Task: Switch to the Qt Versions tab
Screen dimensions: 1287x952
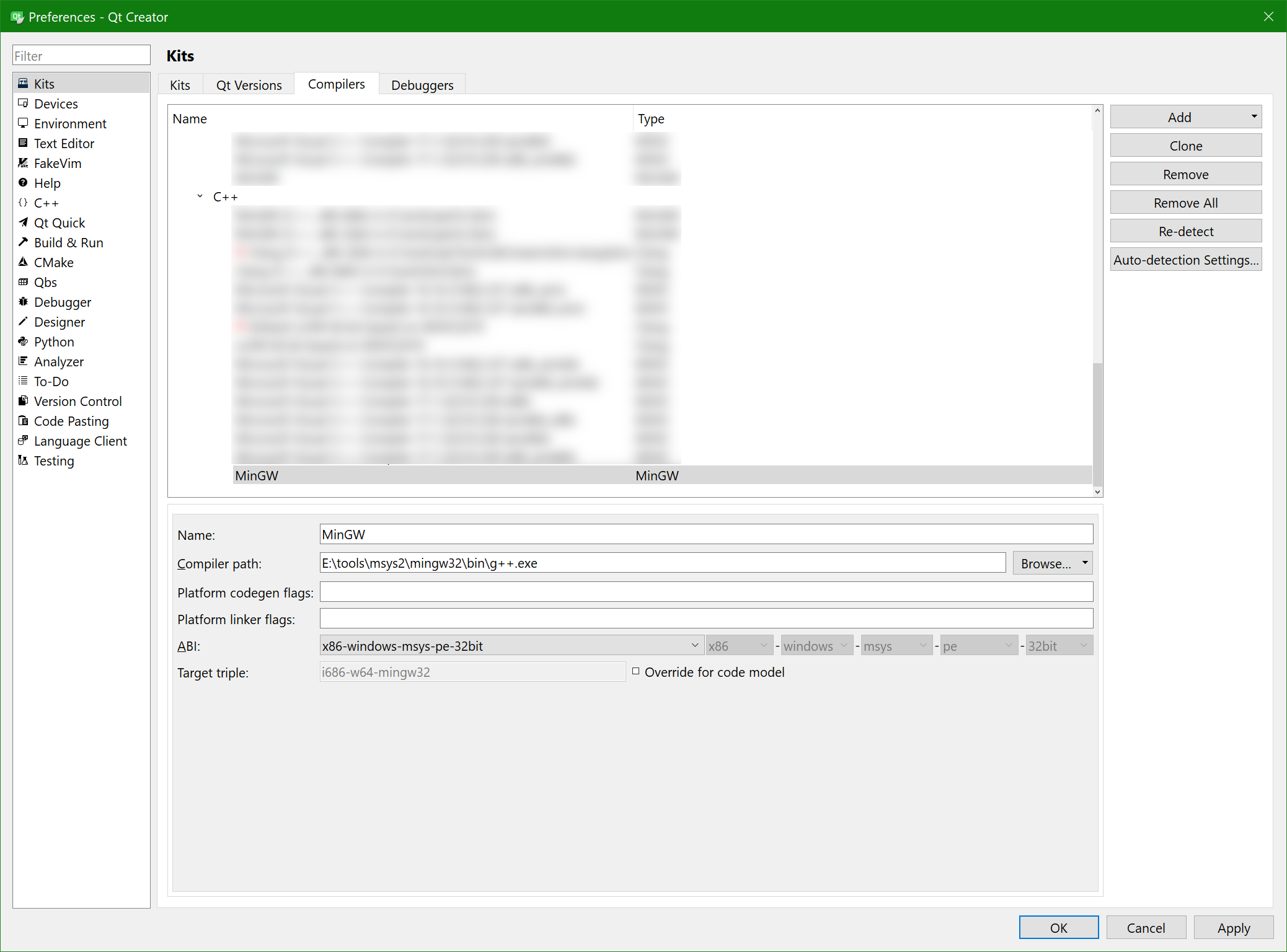Action: click(249, 85)
